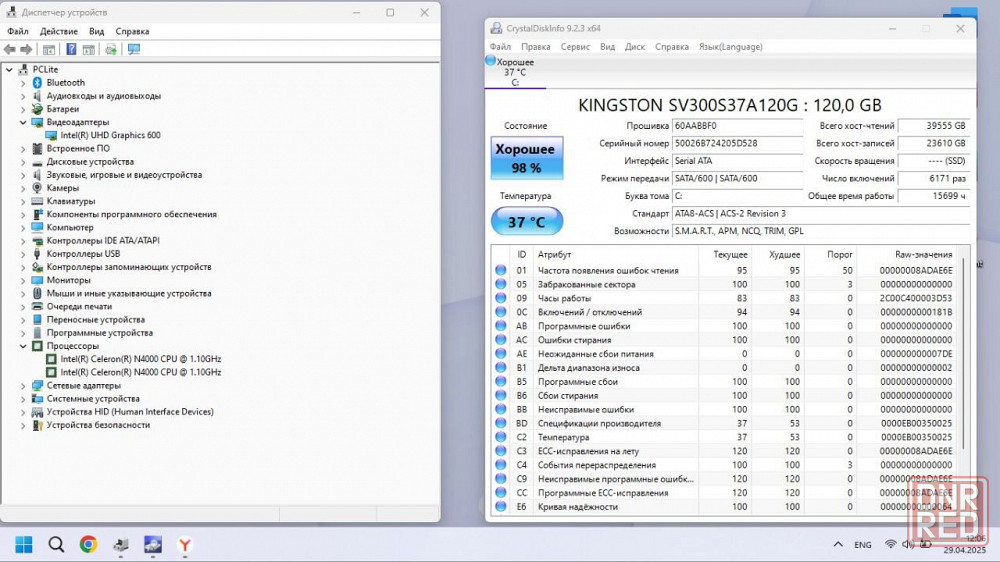
Task: Select the Неожиданные сбои питания row
Action: click(x=726, y=353)
